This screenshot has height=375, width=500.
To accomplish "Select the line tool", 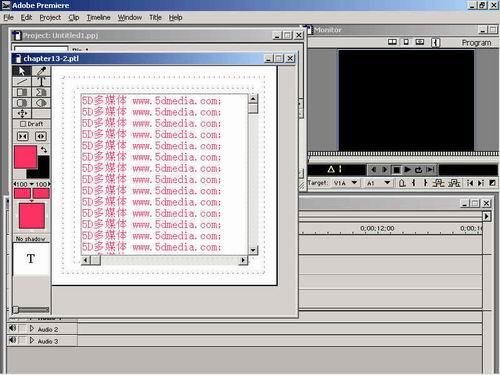I will (x=22, y=81).
